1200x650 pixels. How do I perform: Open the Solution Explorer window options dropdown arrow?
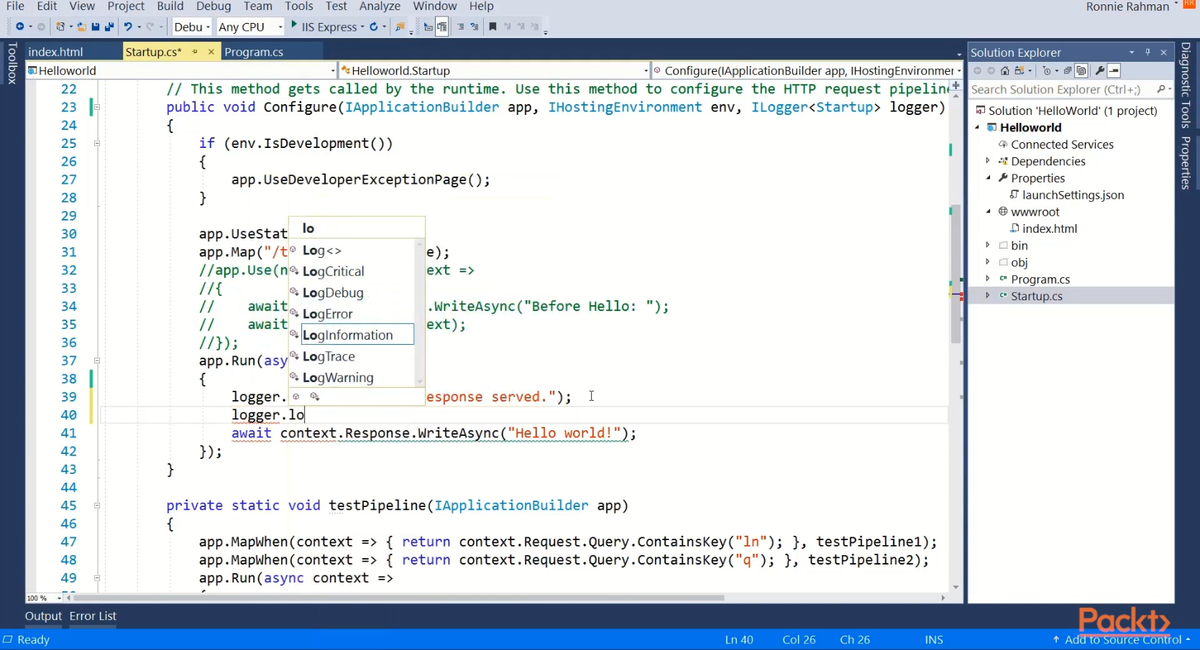click(x=1131, y=52)
